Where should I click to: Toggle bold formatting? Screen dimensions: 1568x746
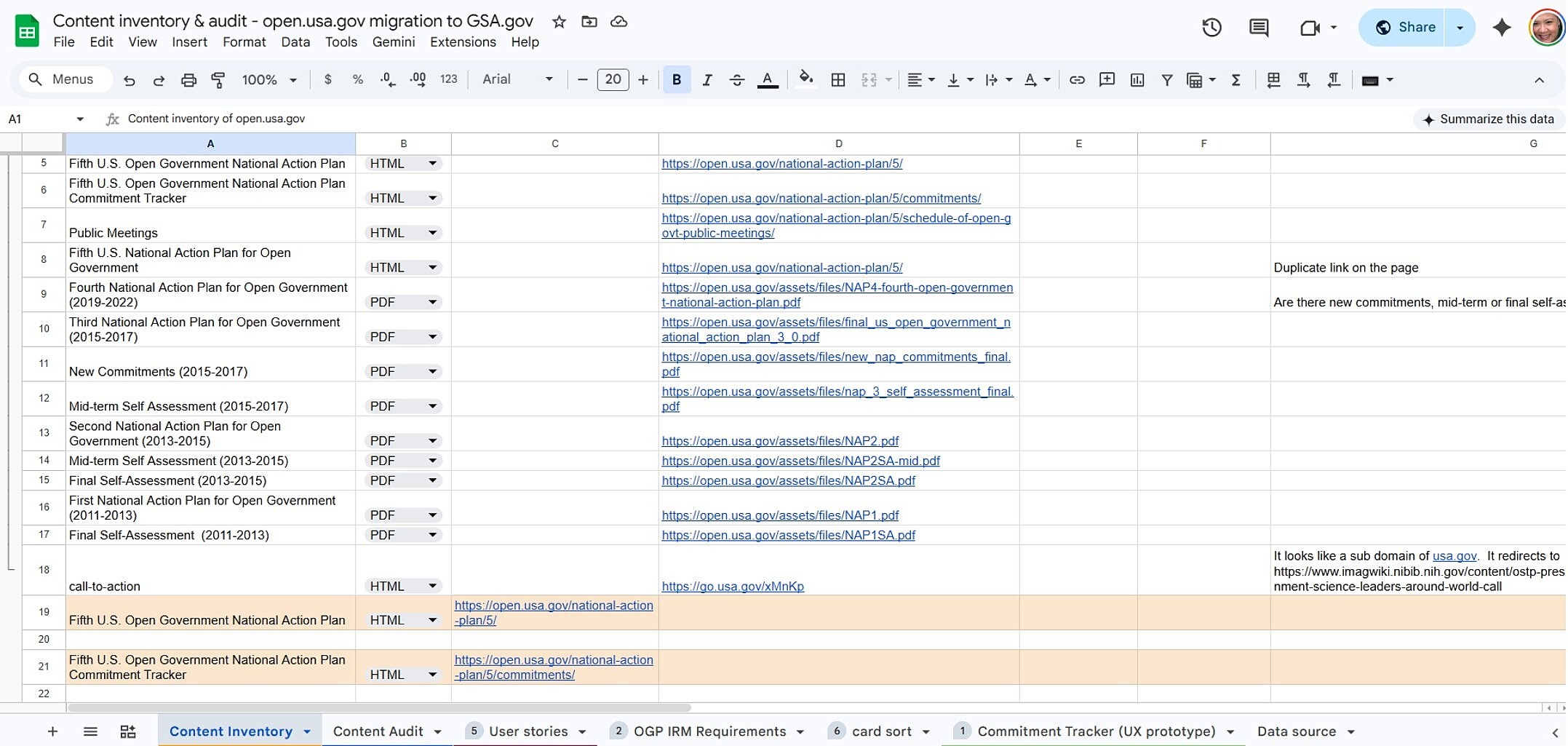click(677, 80)
